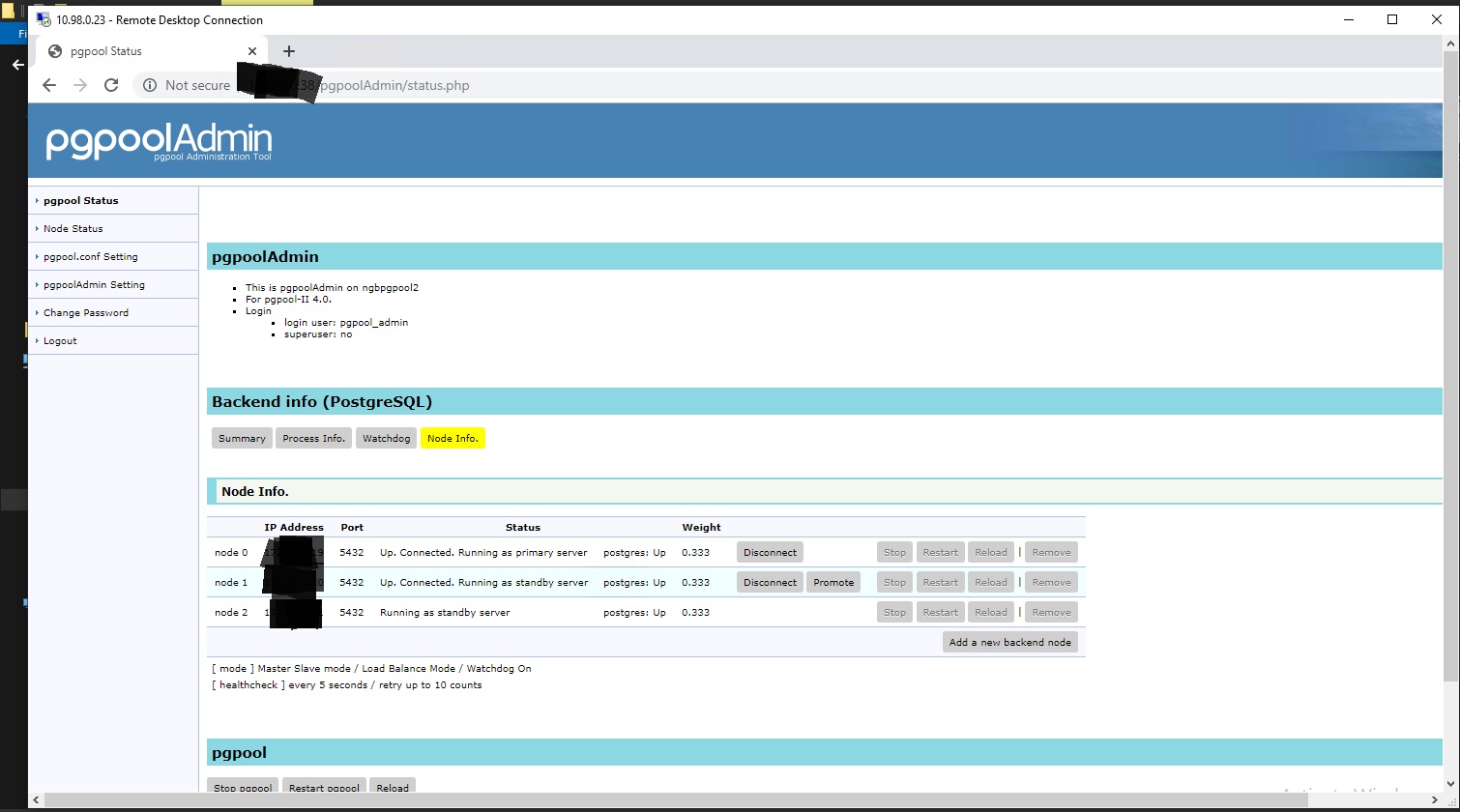Click Restart for node 1
Screen dimensions: 1460x812
click(940, 582)
